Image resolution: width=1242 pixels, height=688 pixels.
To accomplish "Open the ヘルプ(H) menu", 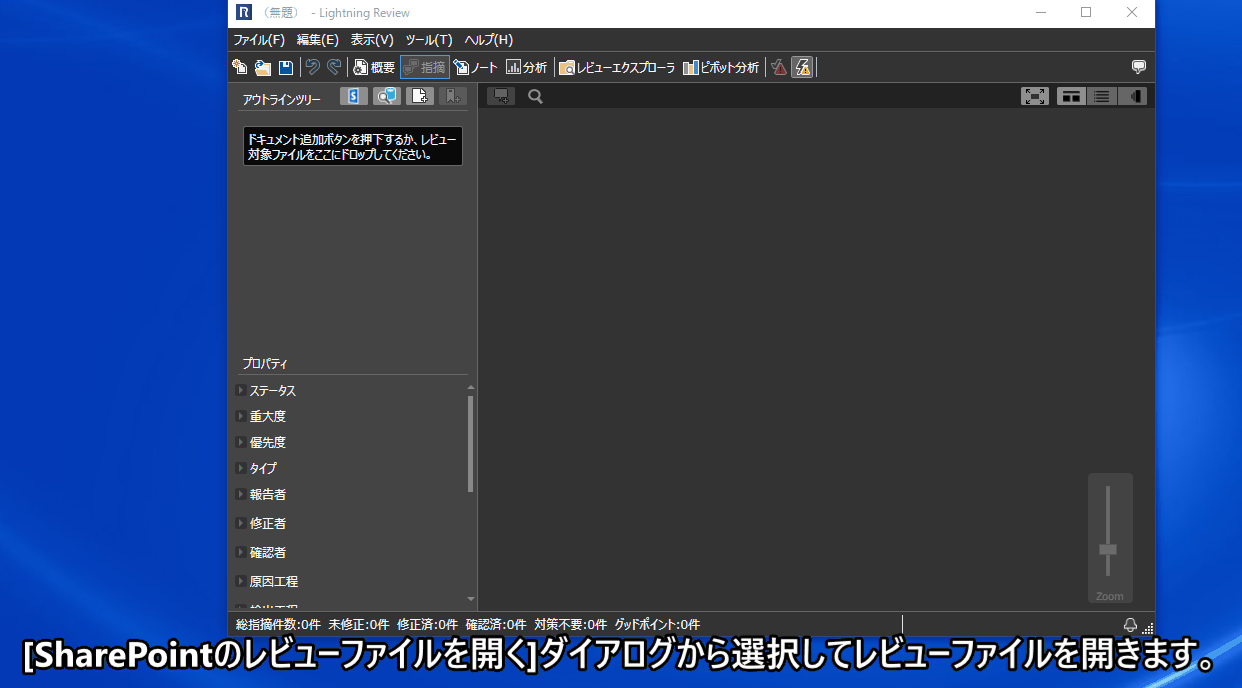I will click(x=489, y=40).
